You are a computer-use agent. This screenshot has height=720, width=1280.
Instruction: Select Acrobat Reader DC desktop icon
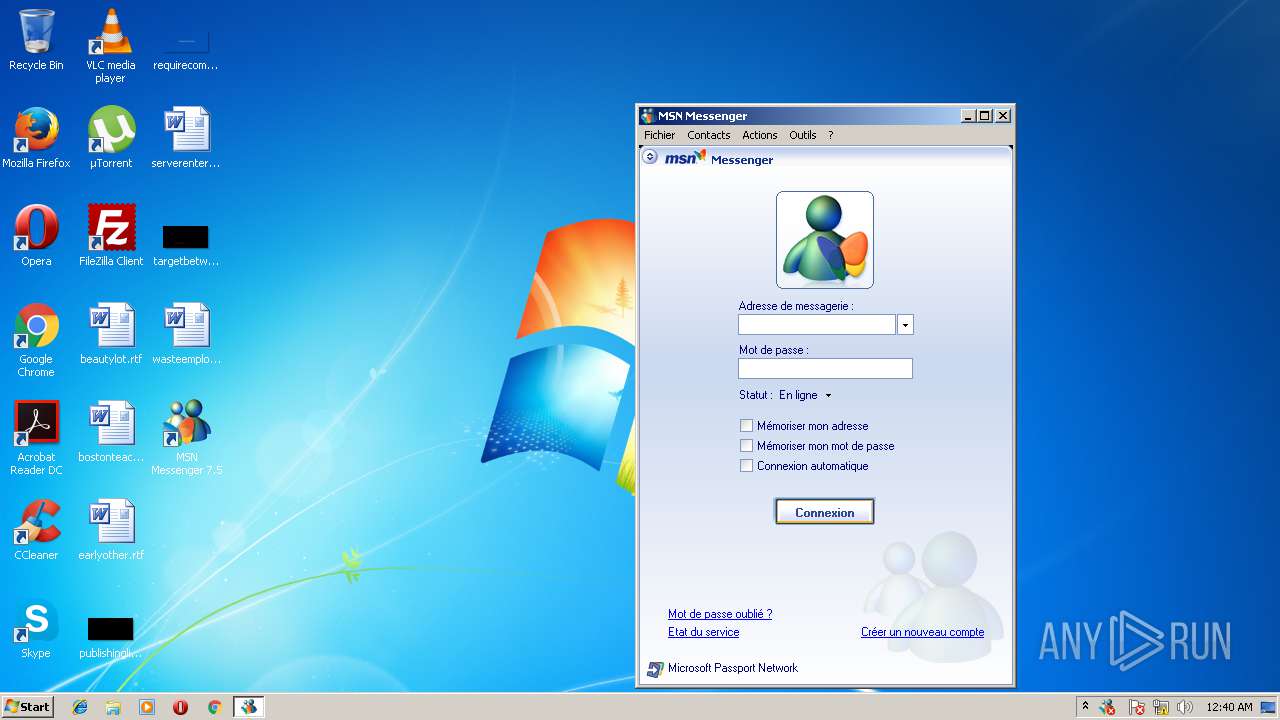36,438
